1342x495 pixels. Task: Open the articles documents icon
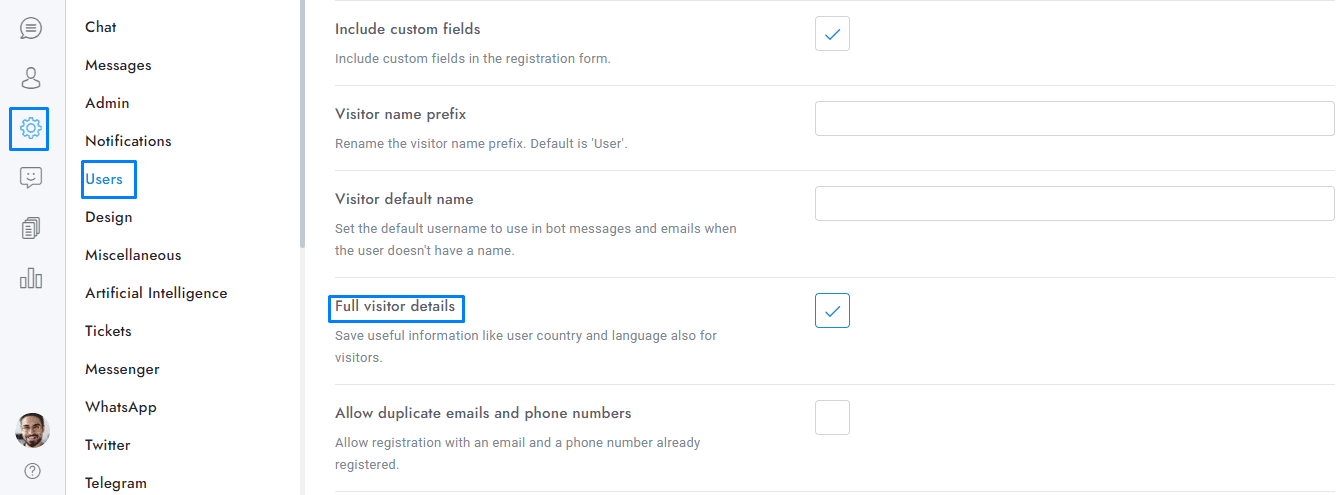31,228
